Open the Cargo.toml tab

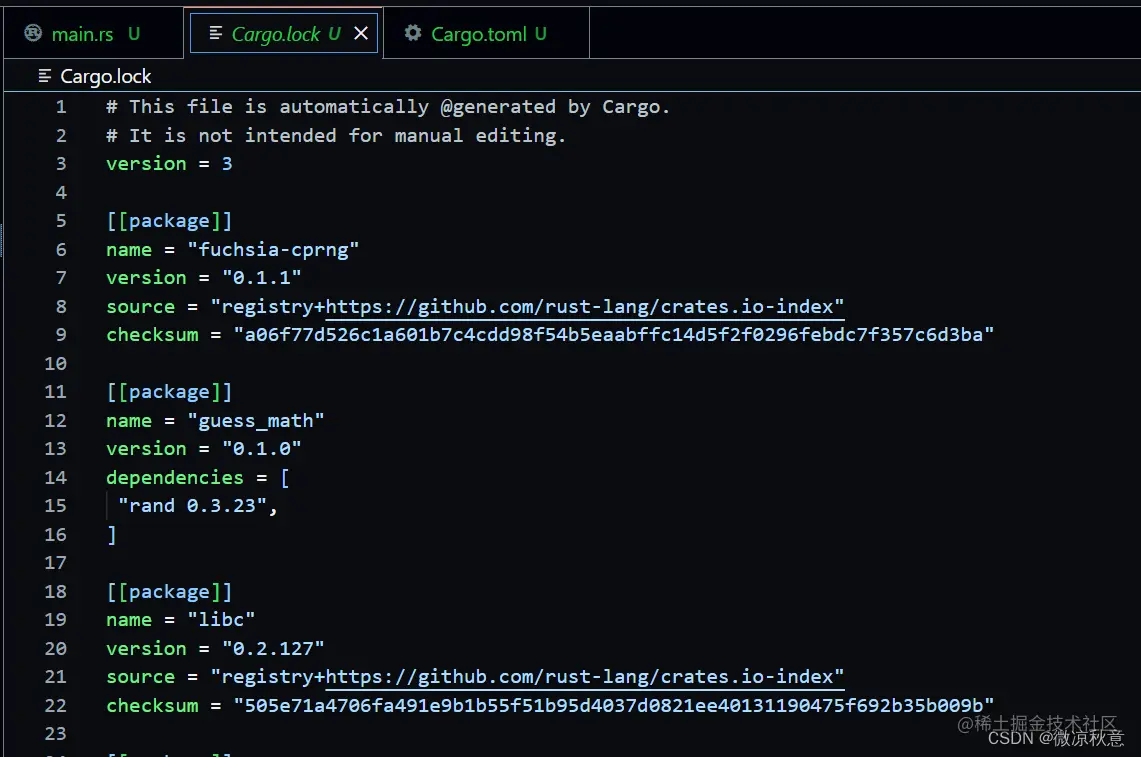pos(485,33)
